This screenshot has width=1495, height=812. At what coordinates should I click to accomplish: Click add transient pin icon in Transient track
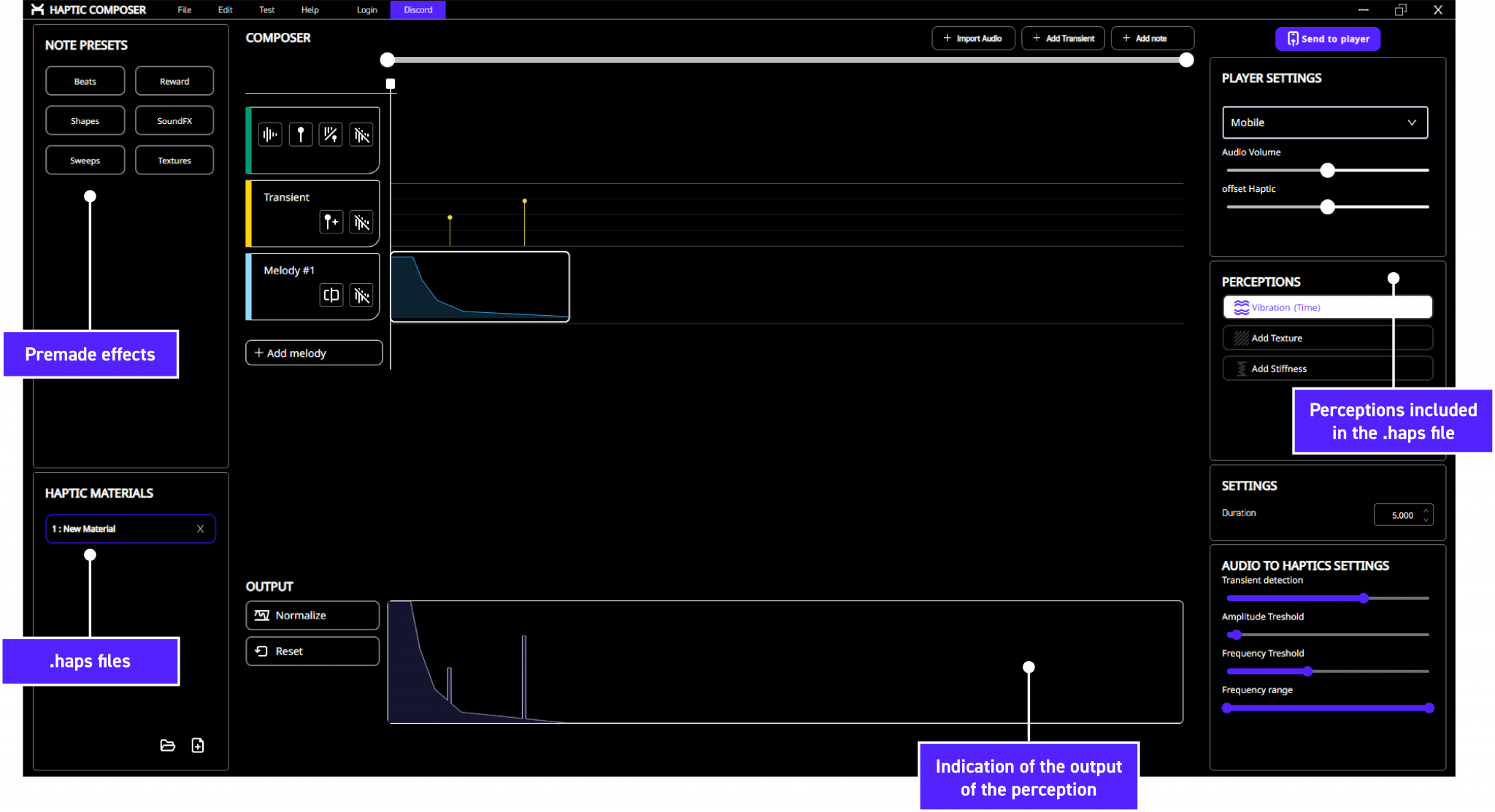coord(331,222)
